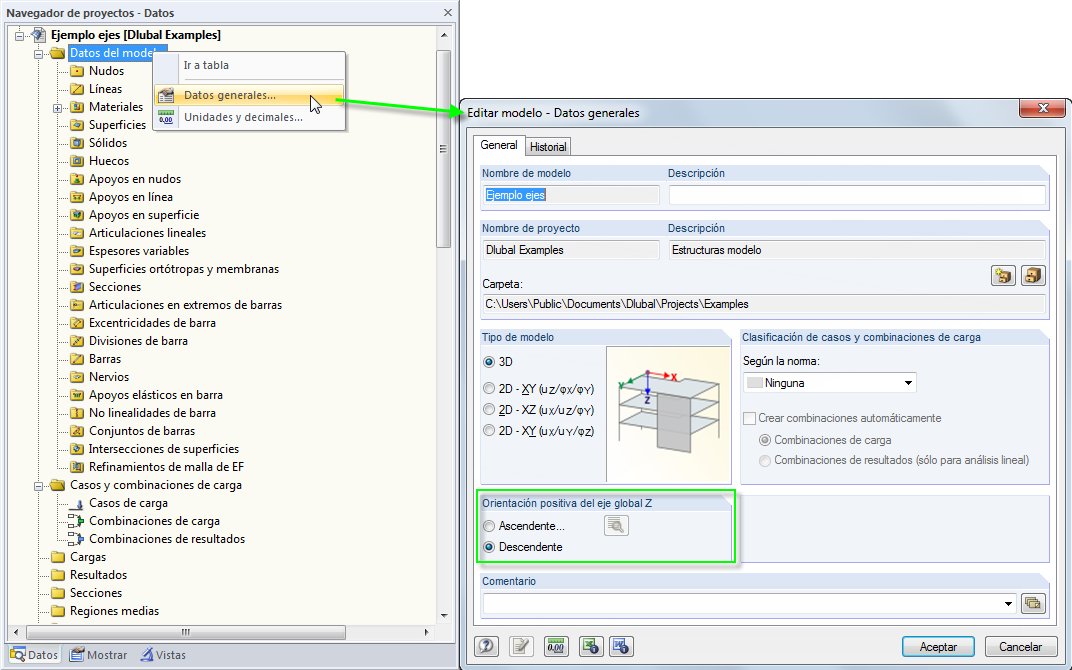Image resolution: width=1072 pixels, height=670 pixels.
Task: Click the model Descripción input field
Action: click(857, 196)
